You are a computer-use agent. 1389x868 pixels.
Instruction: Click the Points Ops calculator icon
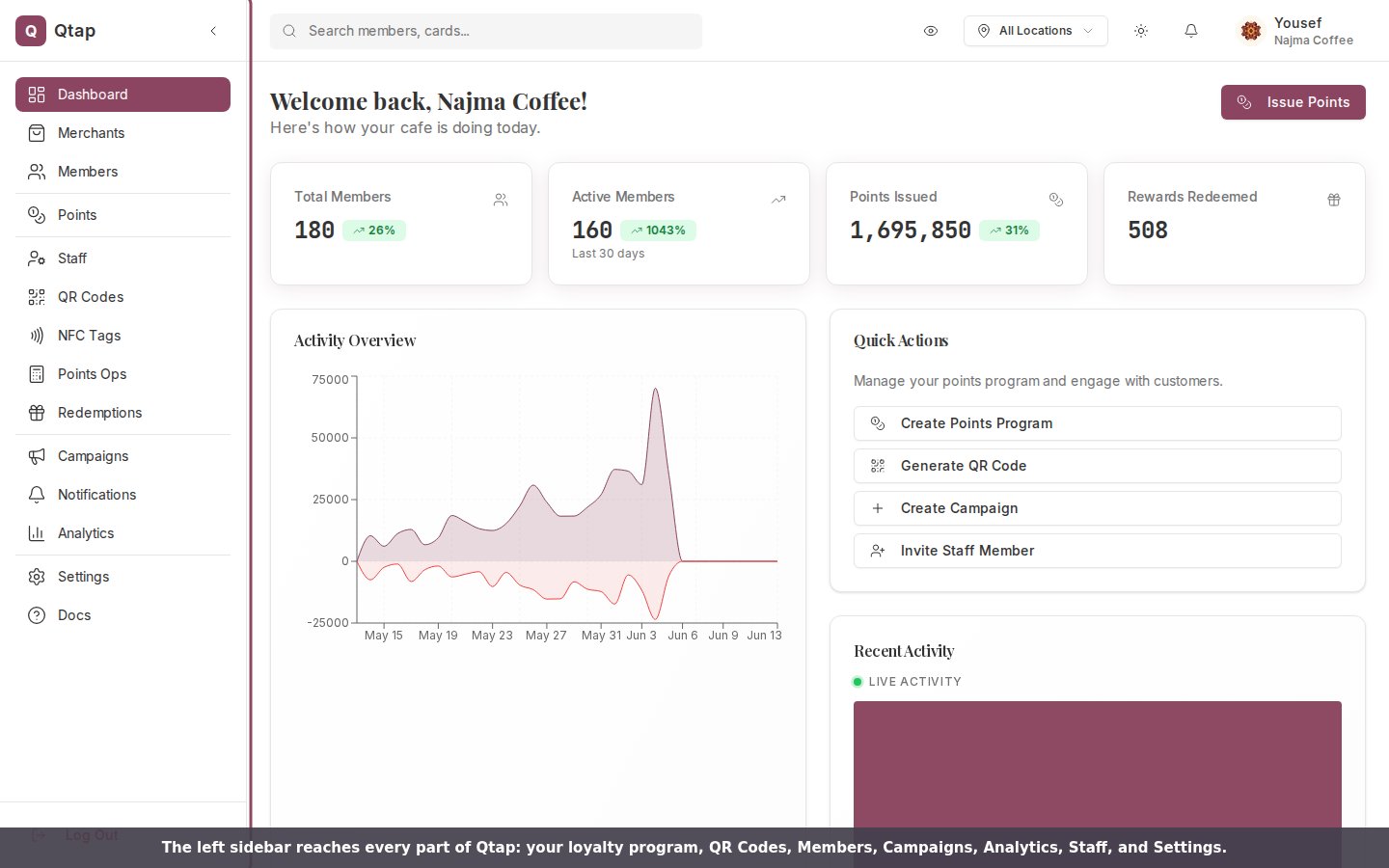[x=37, y=374]
